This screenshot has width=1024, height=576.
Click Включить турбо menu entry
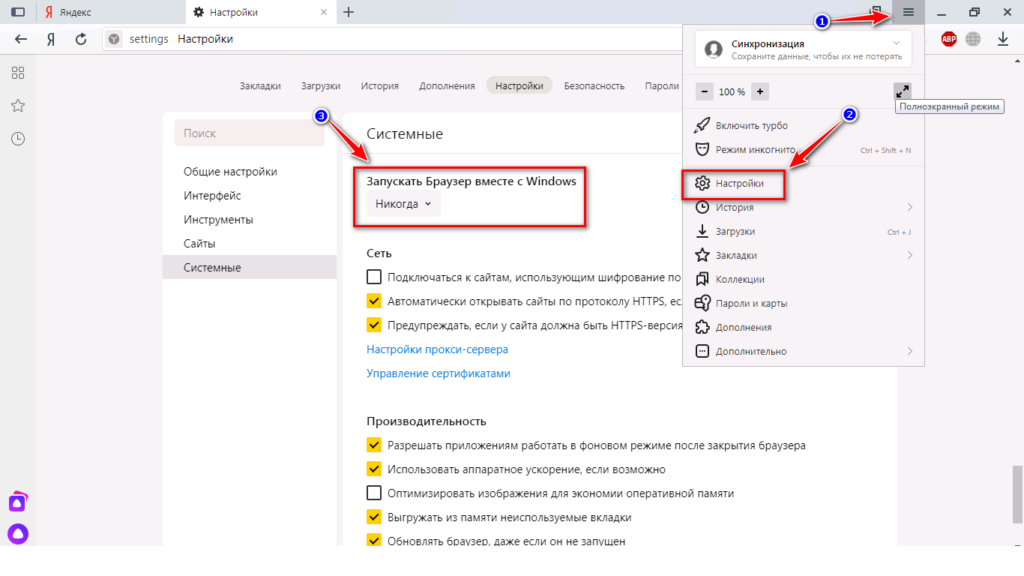(x=803, y=125)
